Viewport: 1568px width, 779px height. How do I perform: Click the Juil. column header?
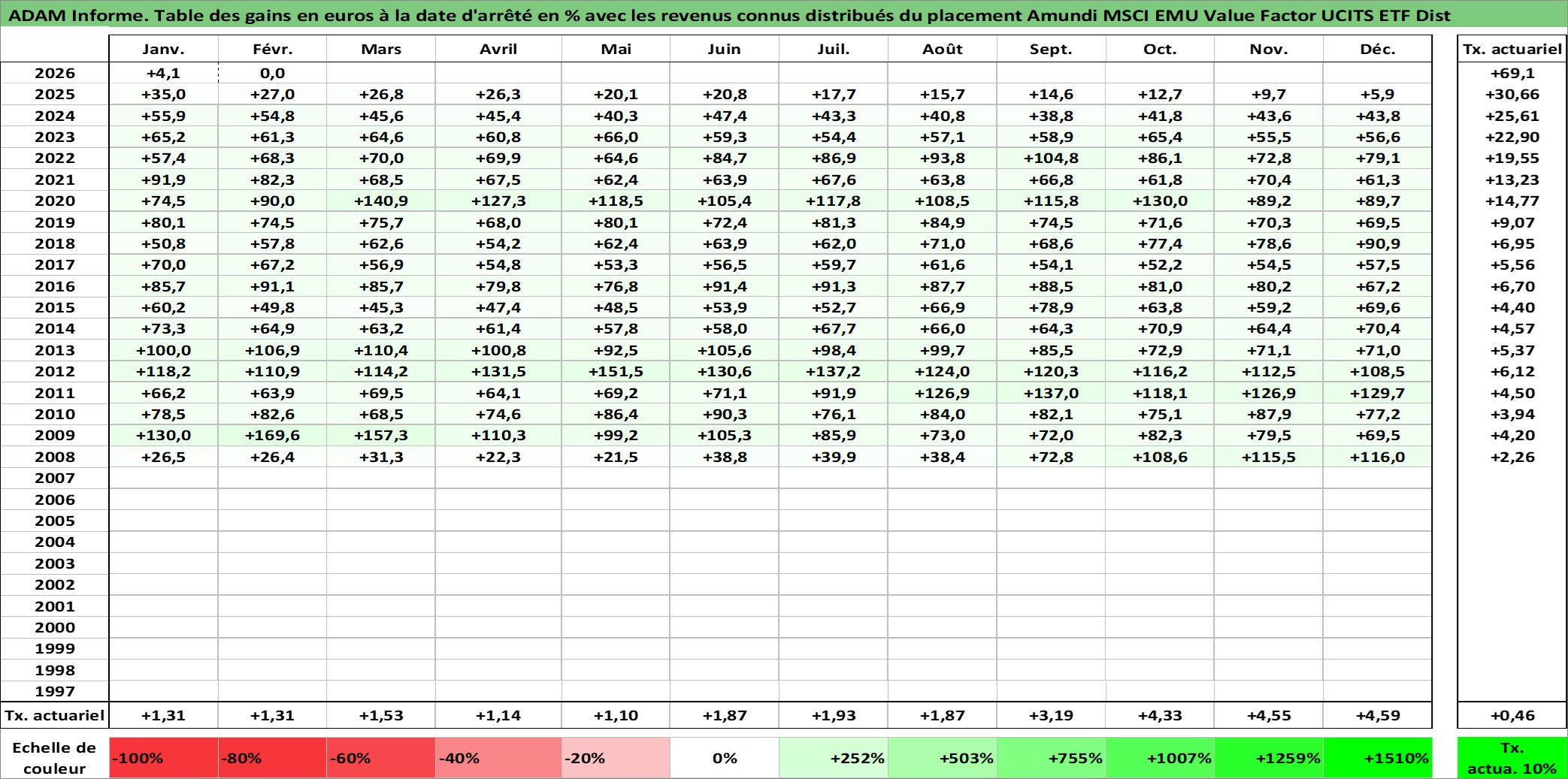click(834, 49)
